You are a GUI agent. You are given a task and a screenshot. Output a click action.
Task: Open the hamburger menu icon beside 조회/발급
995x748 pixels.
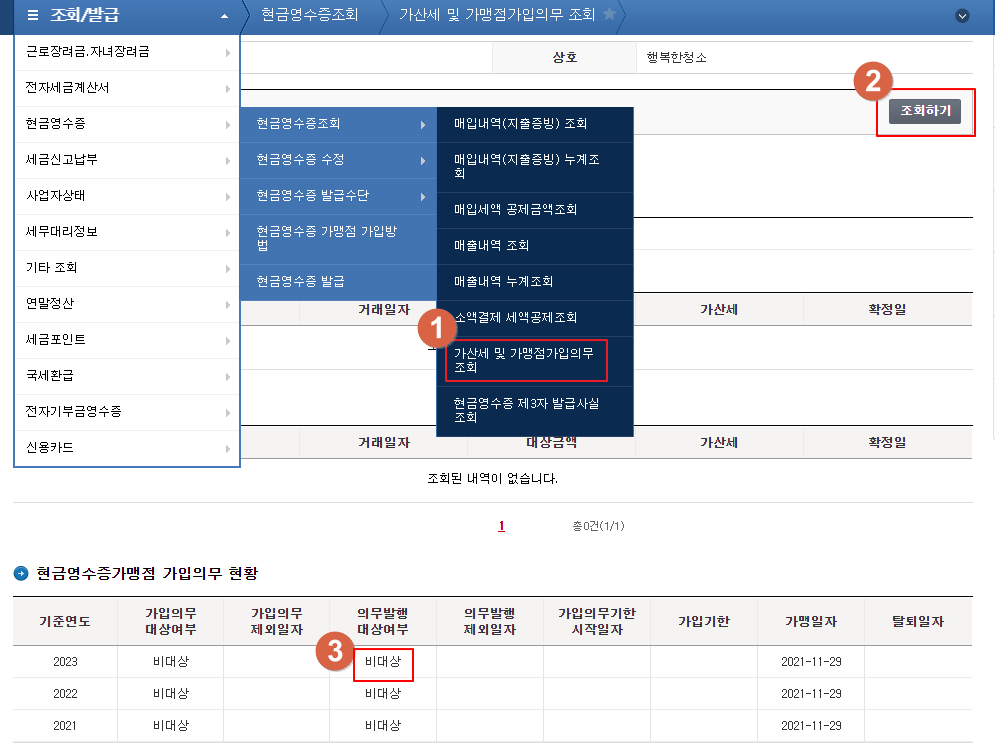tap(32, 17)
